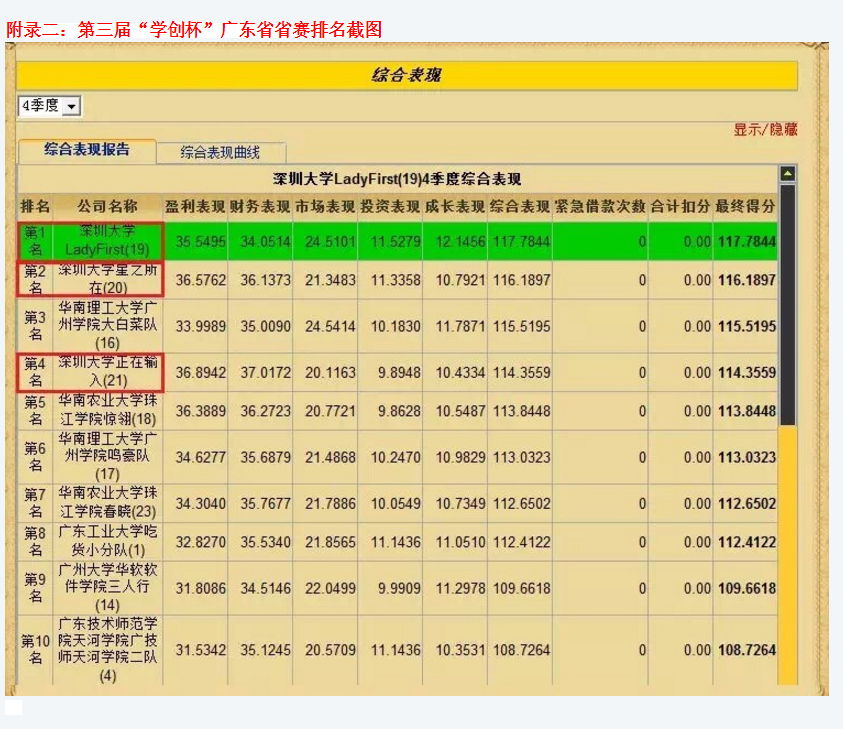Select company 华南理工大学广州学院大白菜队(16)
The image size is (843, 729).
click(x=108, y=326)
